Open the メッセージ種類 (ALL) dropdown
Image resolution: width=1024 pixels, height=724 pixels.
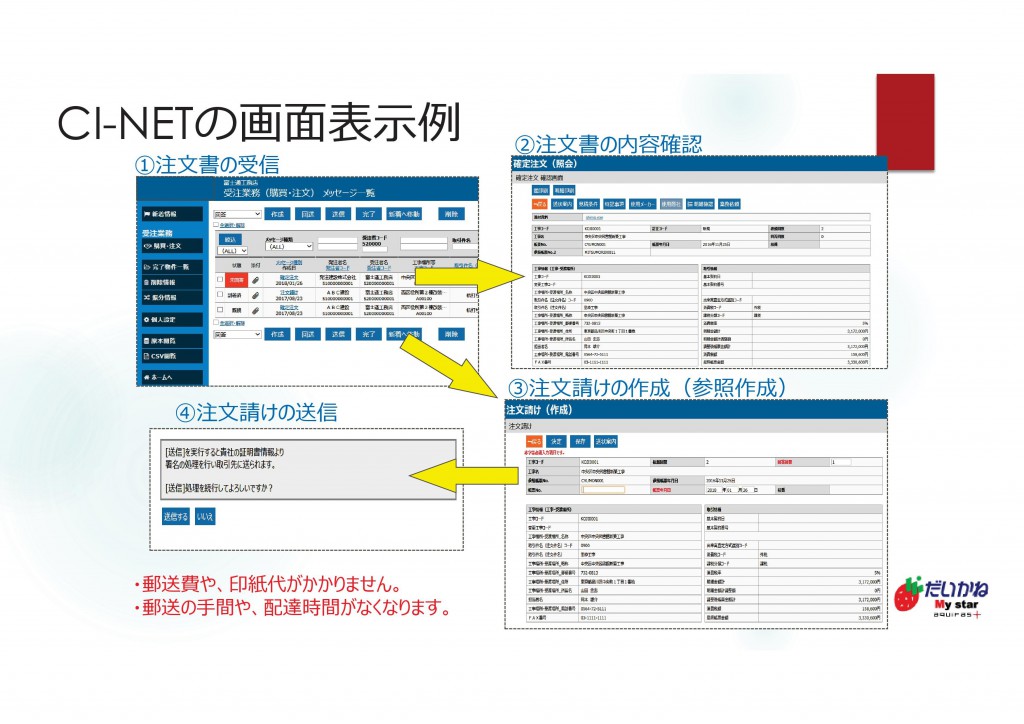(x=289, y=247)
